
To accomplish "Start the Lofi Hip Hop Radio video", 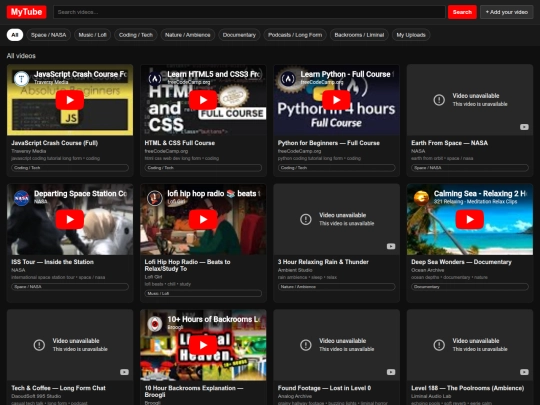I will point(203,219).
